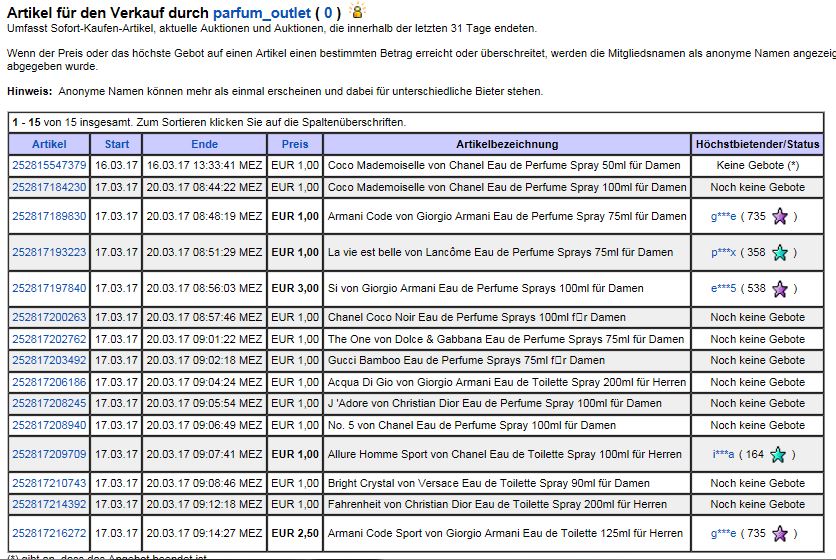Viewport: 836px width, 560px height.
Task: Select 'Gucci Bamboo Eau de Perfume' description
Action: (466, 361)
